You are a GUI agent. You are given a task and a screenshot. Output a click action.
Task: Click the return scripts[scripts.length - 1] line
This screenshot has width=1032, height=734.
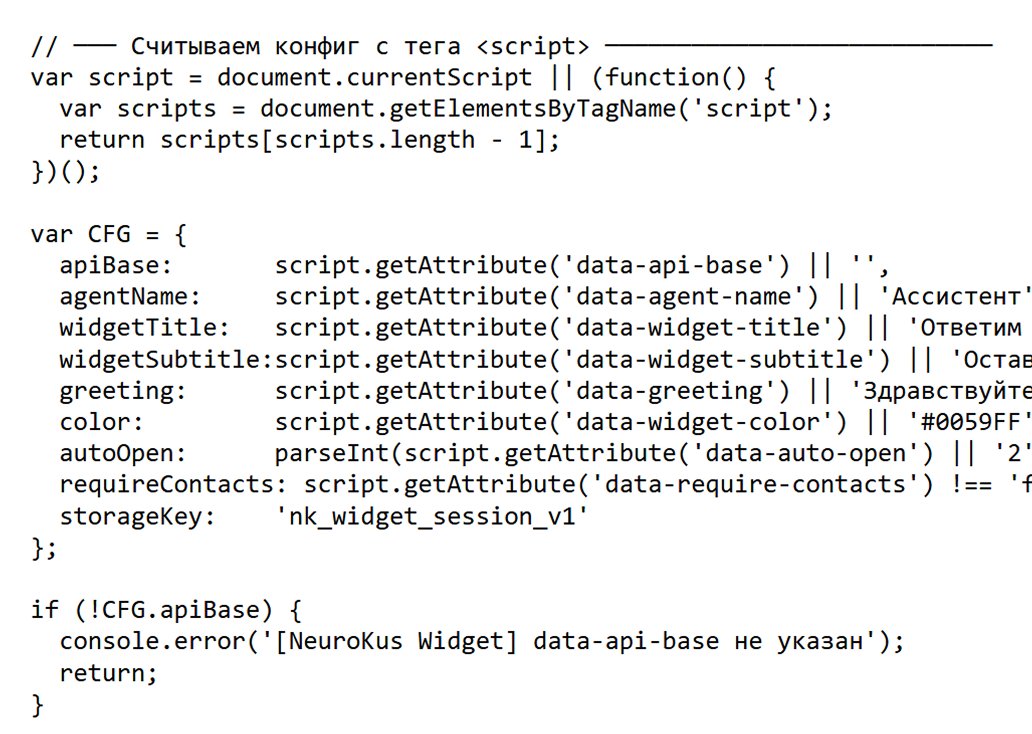[x=309, y=140]
